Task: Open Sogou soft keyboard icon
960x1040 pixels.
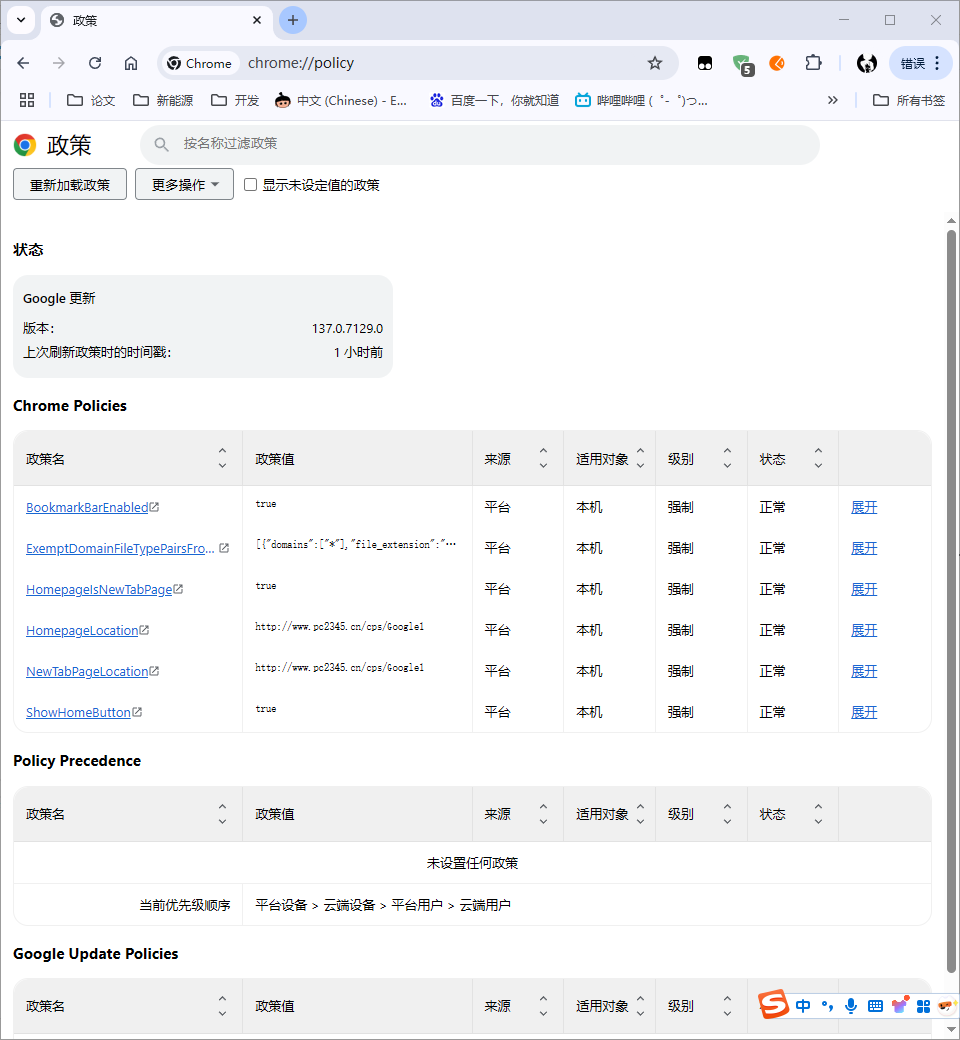Action: [875, 1006]
